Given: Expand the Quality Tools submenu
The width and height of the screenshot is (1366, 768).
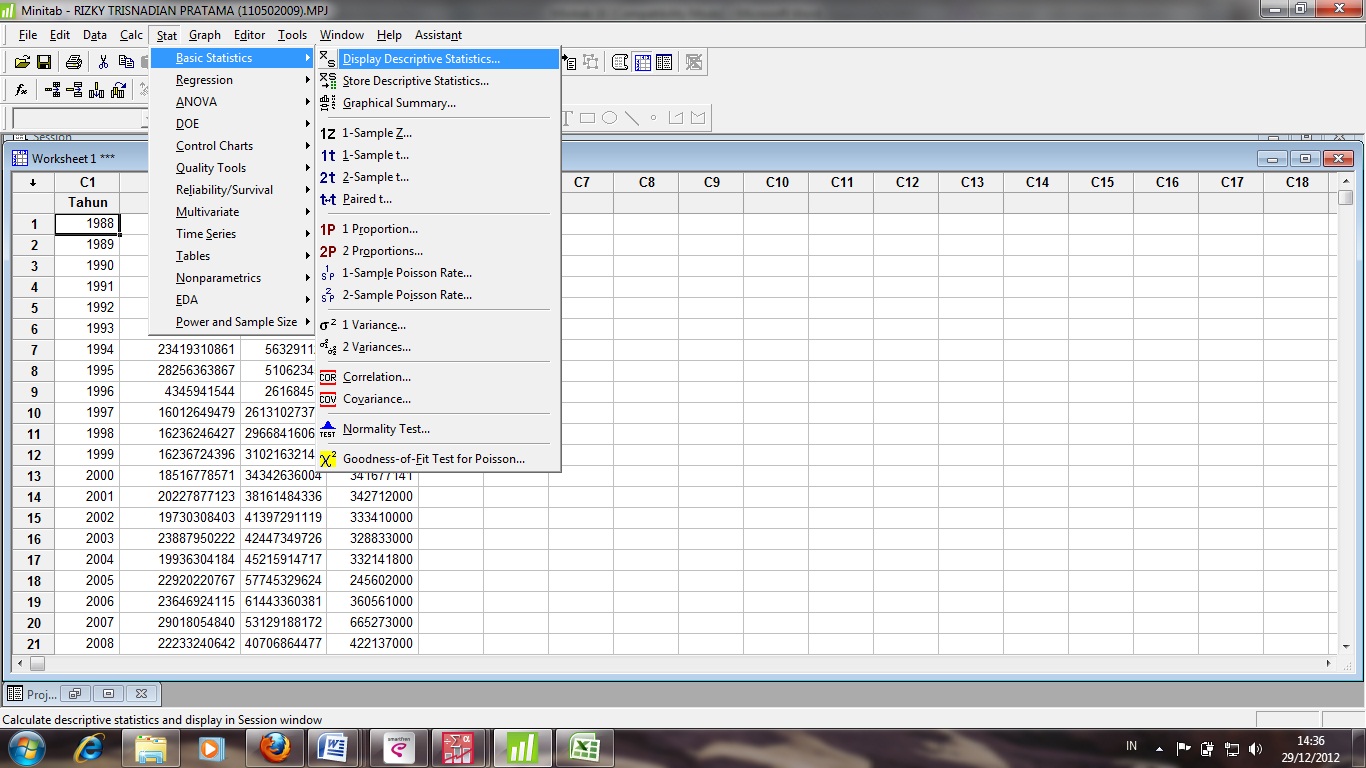Looking at the screenshot, I should 232,168.
